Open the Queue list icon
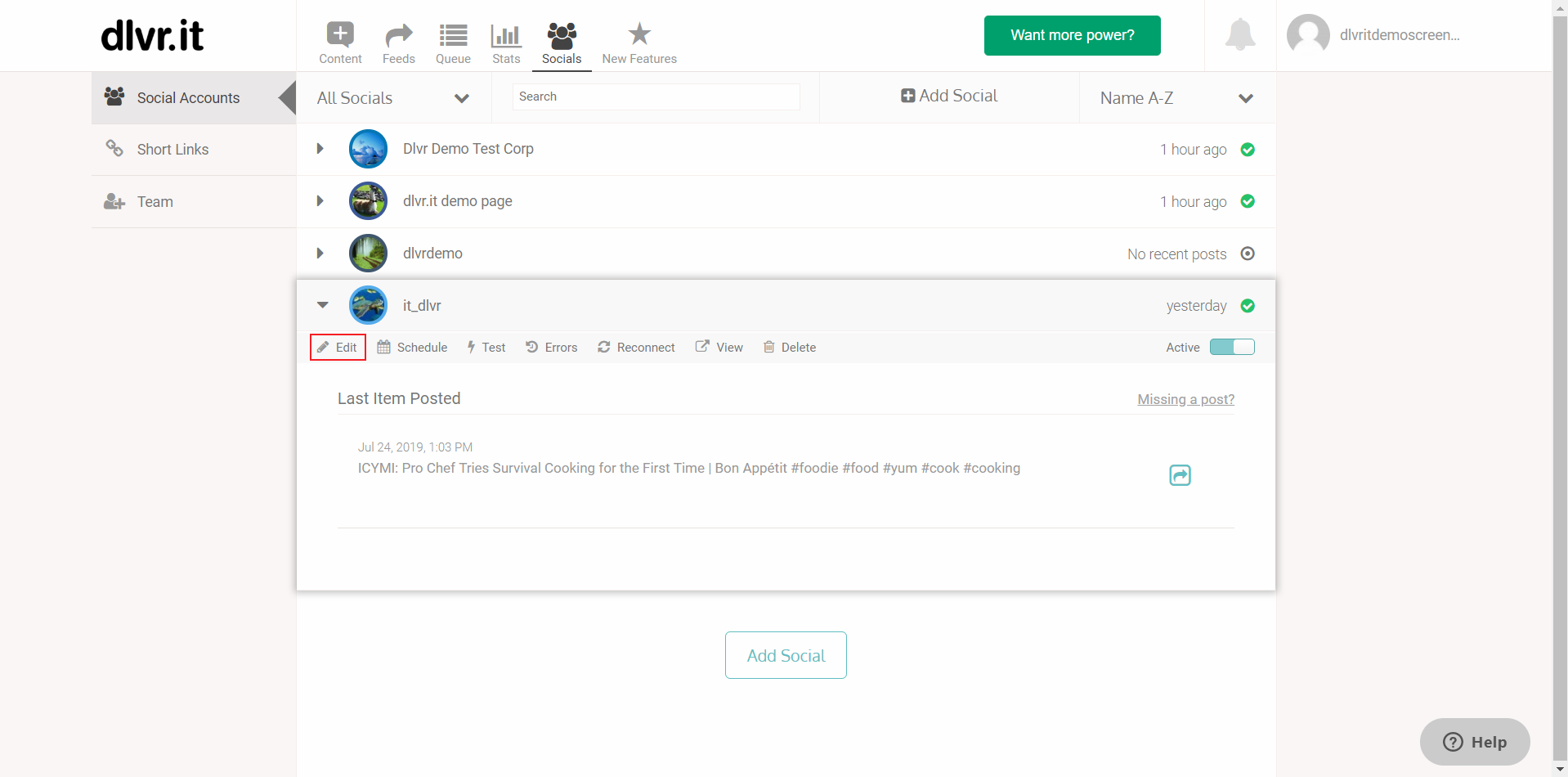The width and height of the screenshot is (1568, 777). coord(453,34)
